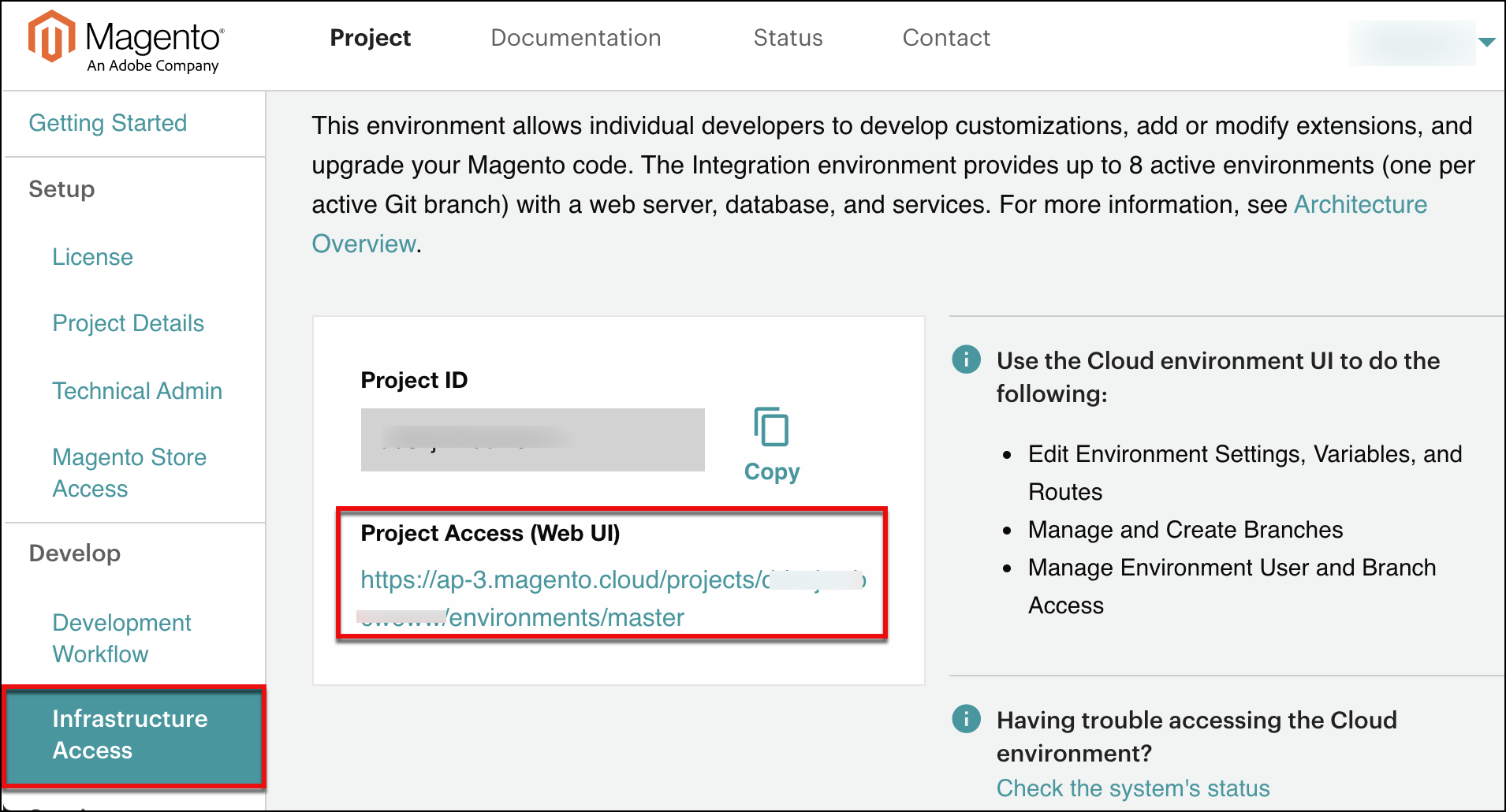Open the Status tab

point(788,38)
